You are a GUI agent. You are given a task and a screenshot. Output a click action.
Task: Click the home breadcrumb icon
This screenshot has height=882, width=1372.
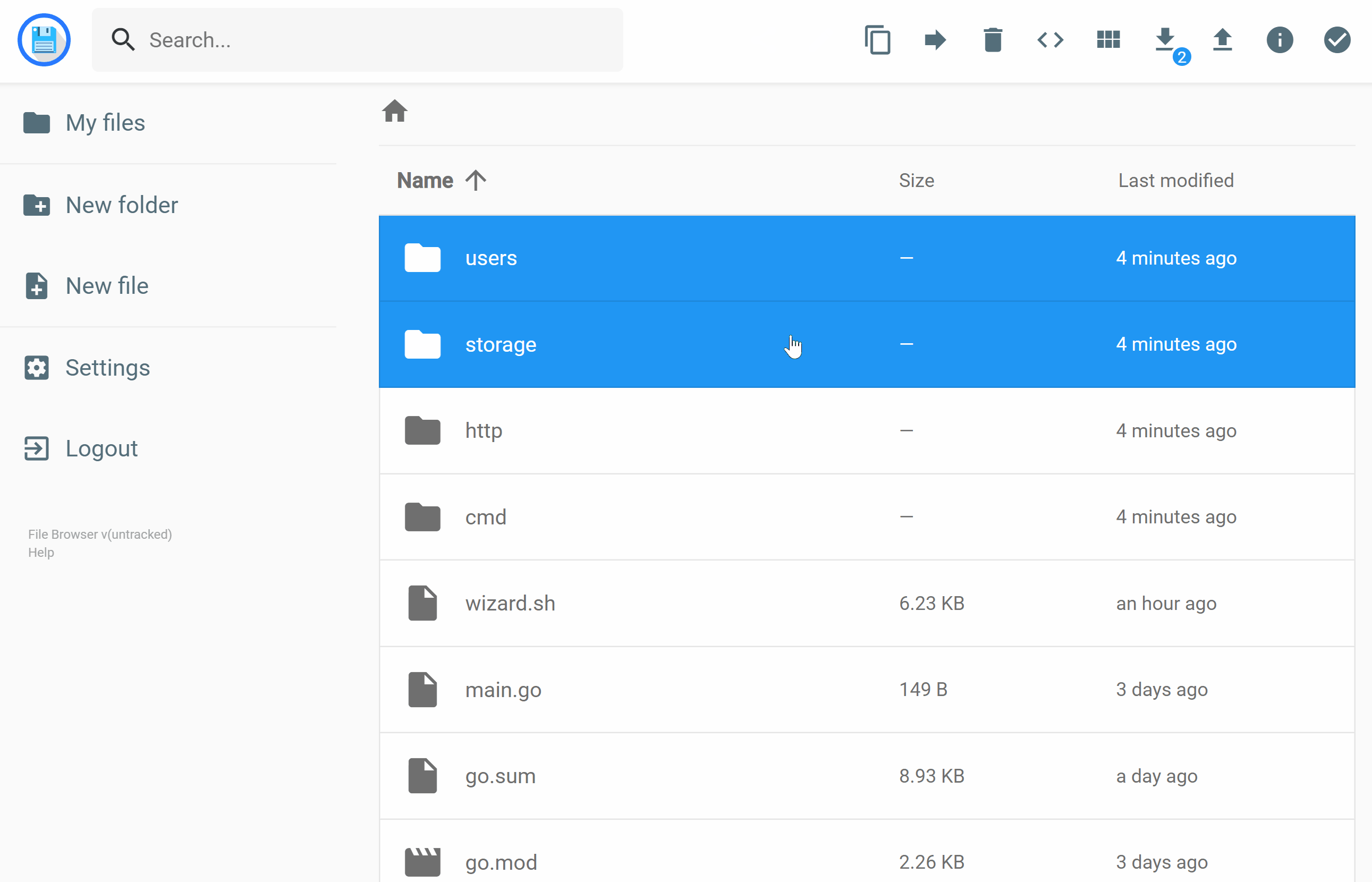click(395, 111)
